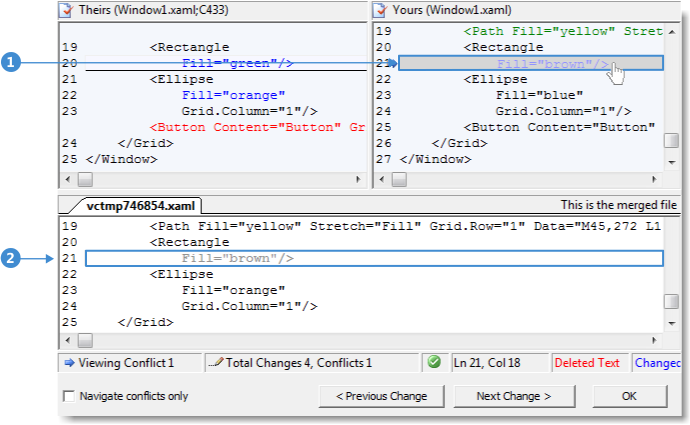Click horizontal scroll thumb in merged pane
Screen dimensions: 690x425
pyautogui.click(x=85, y=340)
